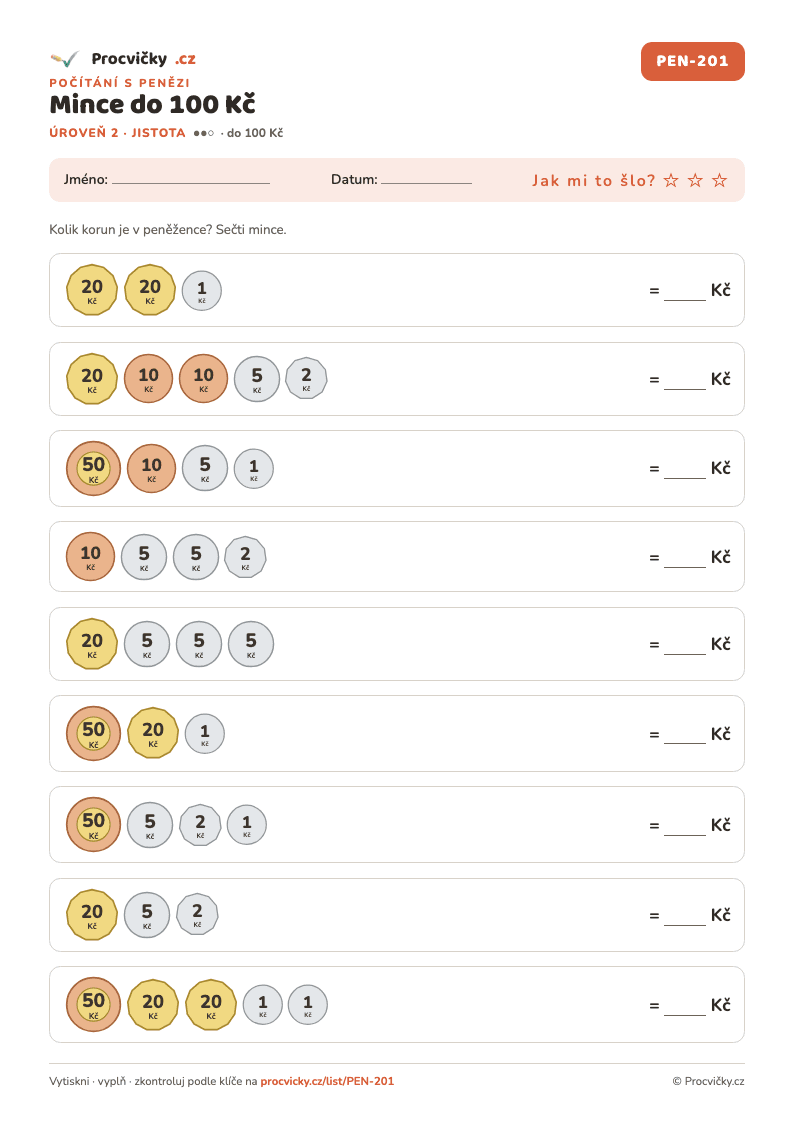Click the orange PEN-201 badge
794x1123 pixels.
692,62
